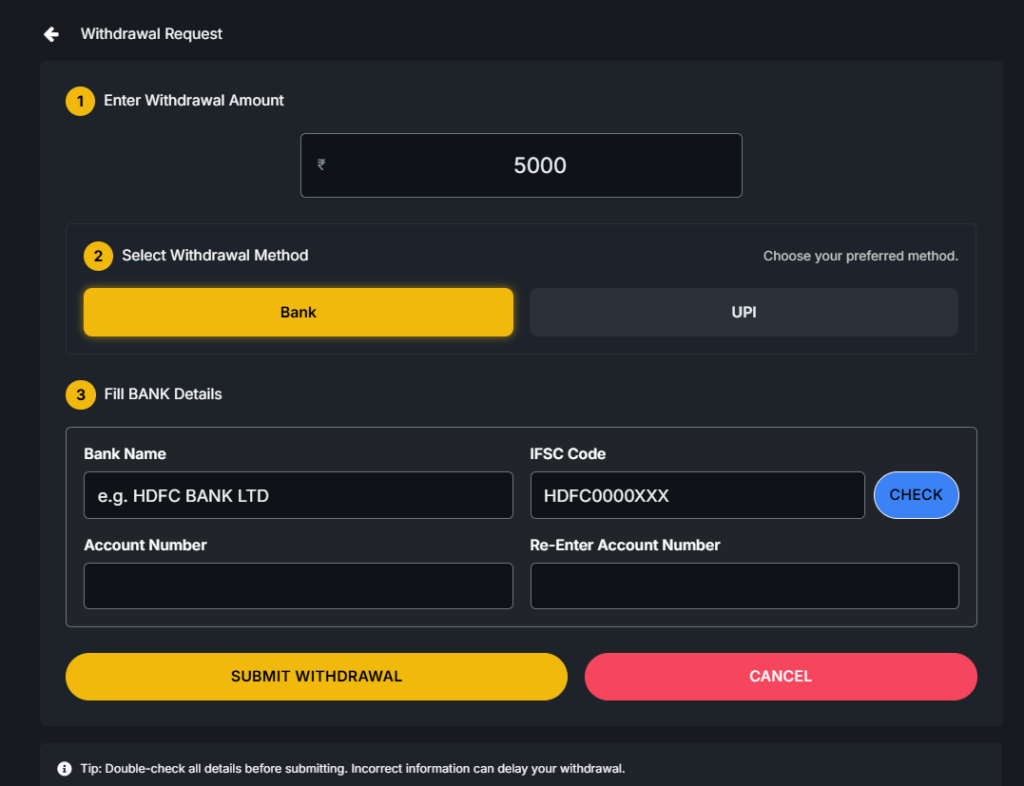Click the step 2 number badge
The height and width of the screenshot is (786, 1024).
(x=98, y=256)
